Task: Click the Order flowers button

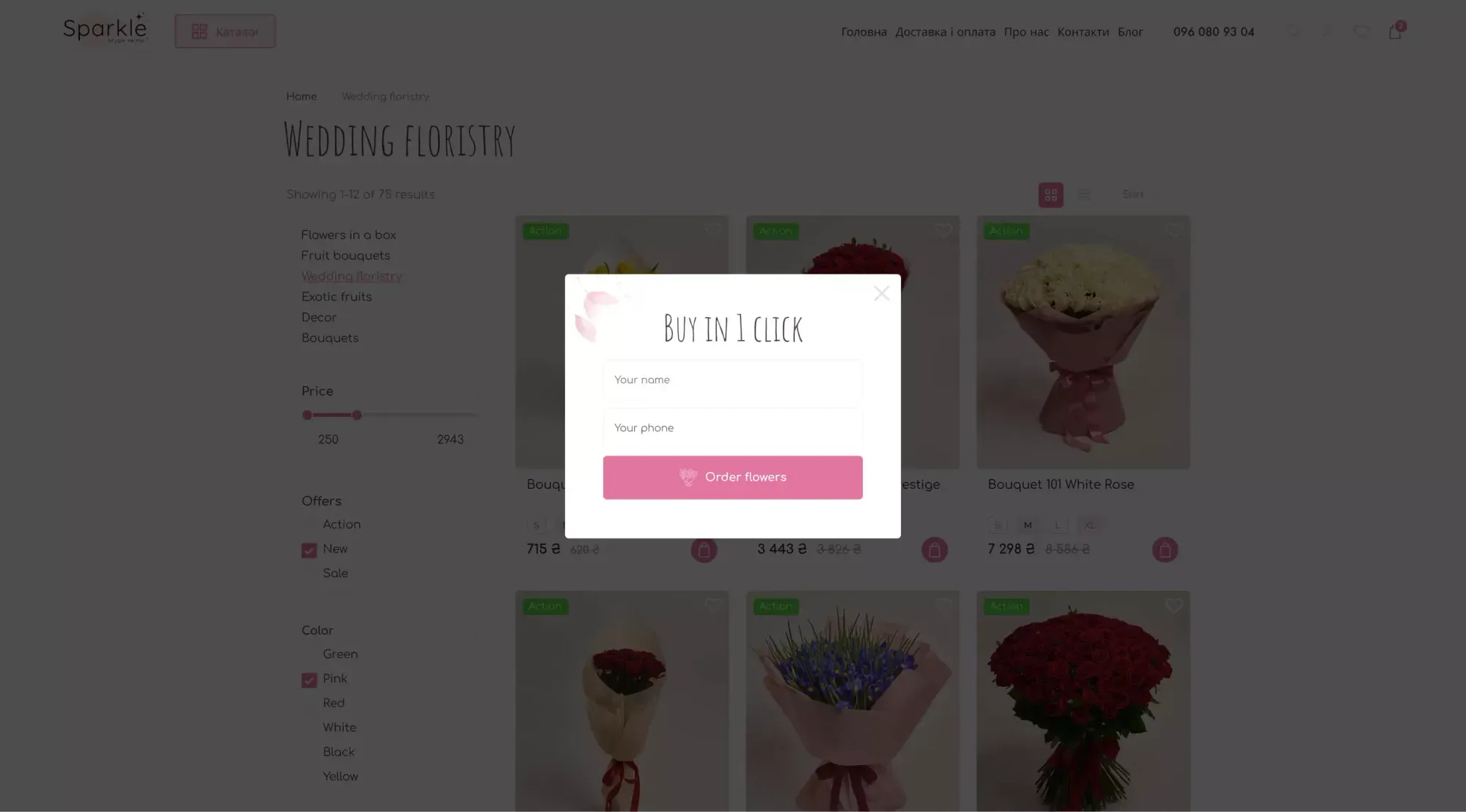Action: [732, 477]
